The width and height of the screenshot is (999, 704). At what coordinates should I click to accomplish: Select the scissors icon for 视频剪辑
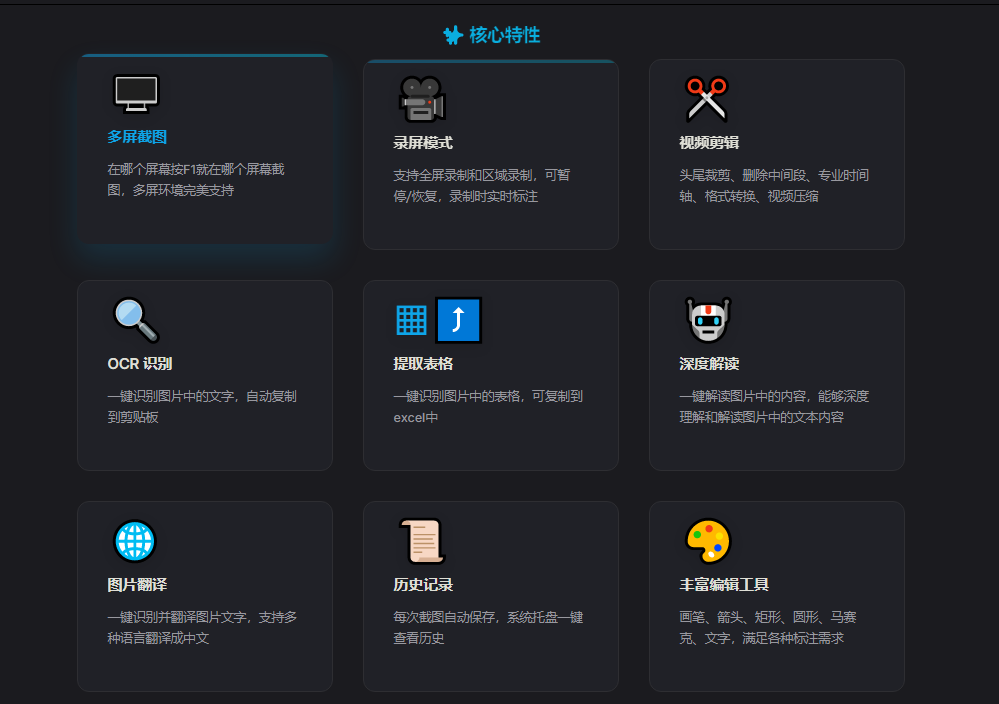click(x=707, y=98)
